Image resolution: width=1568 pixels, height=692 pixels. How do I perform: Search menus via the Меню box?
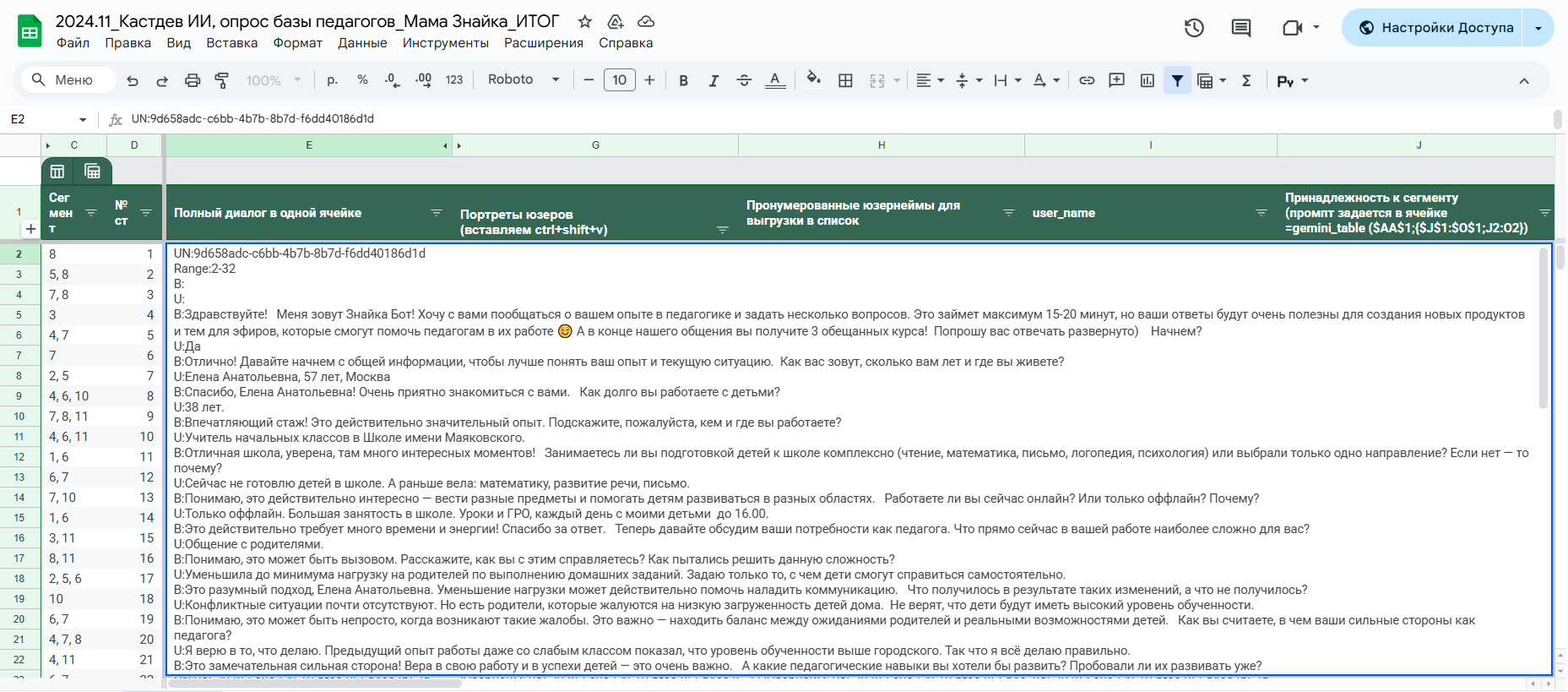pyautogui.click(x=68, y=80)
